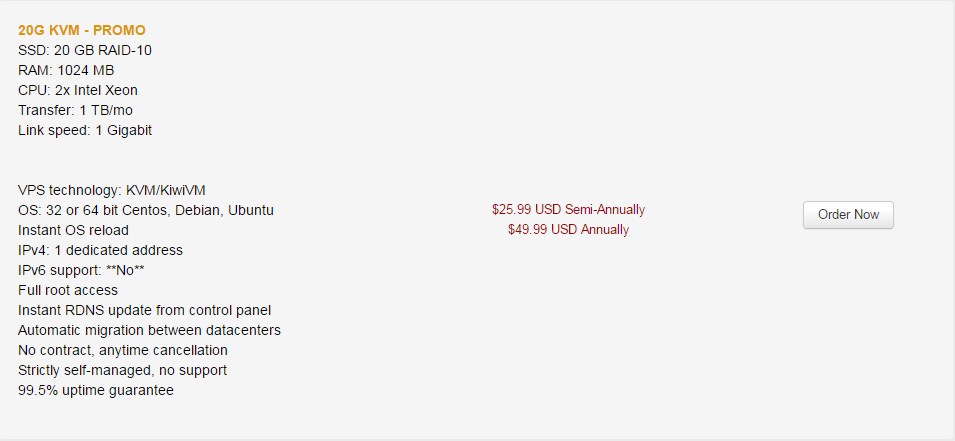
Task: Click the Order Now button
Action: point(848,215)
